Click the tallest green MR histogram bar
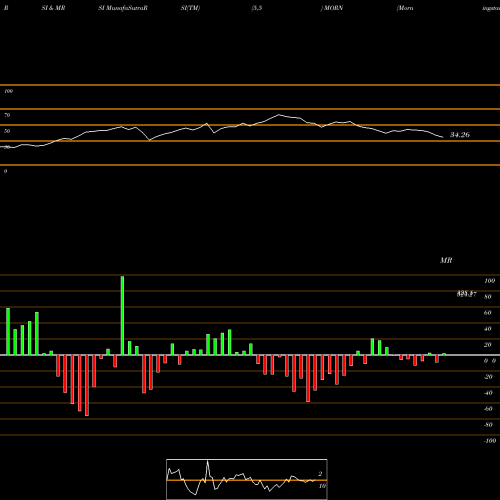 tap(122, 315)
